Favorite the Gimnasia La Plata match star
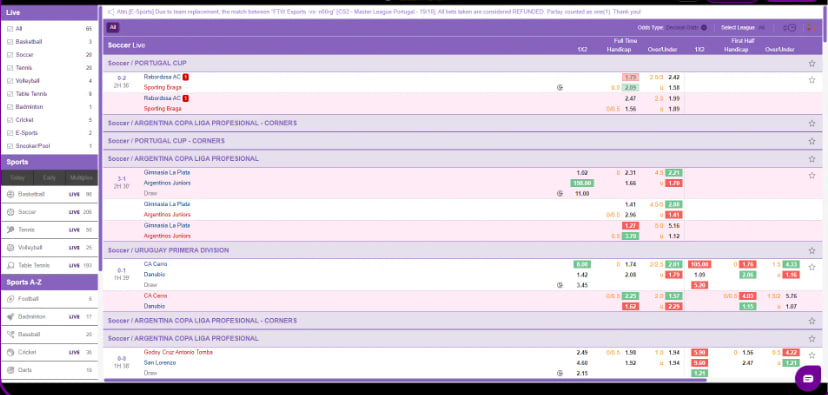 [812, 175]
